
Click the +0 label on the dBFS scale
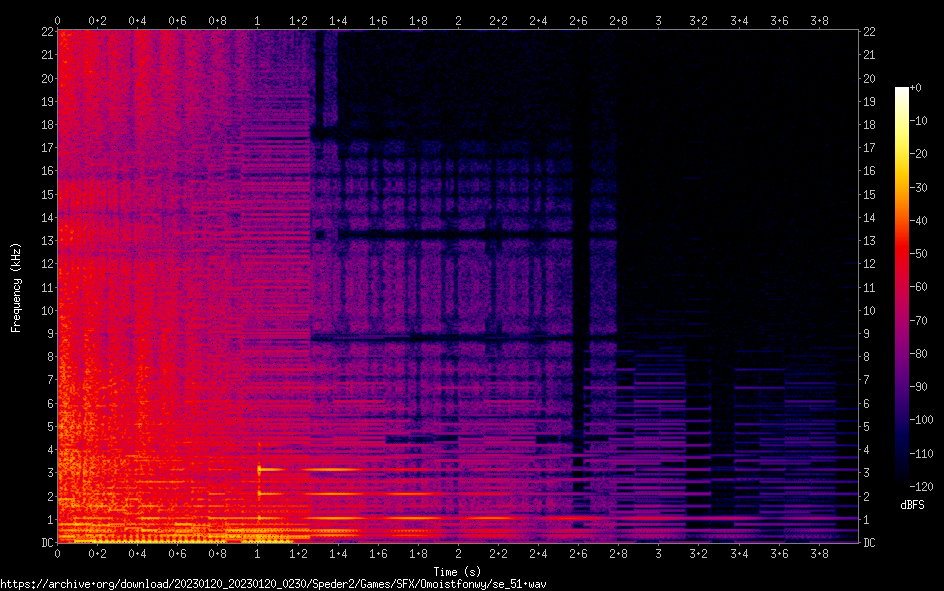pyautogui.click(x=915, y=89)
